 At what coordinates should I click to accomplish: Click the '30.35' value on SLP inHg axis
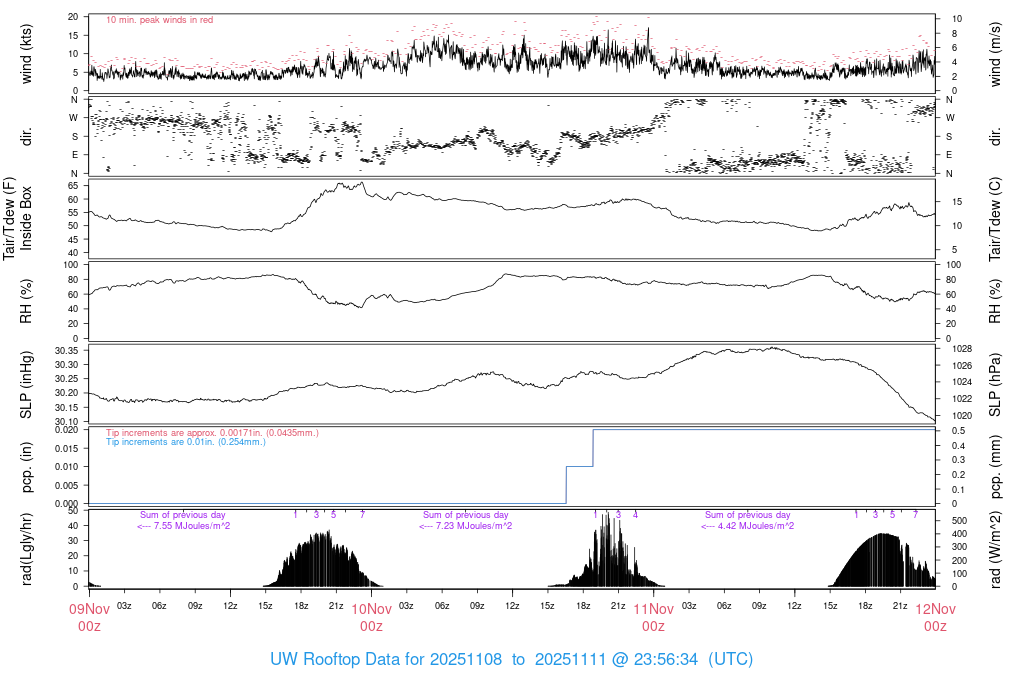pos(67,351)
